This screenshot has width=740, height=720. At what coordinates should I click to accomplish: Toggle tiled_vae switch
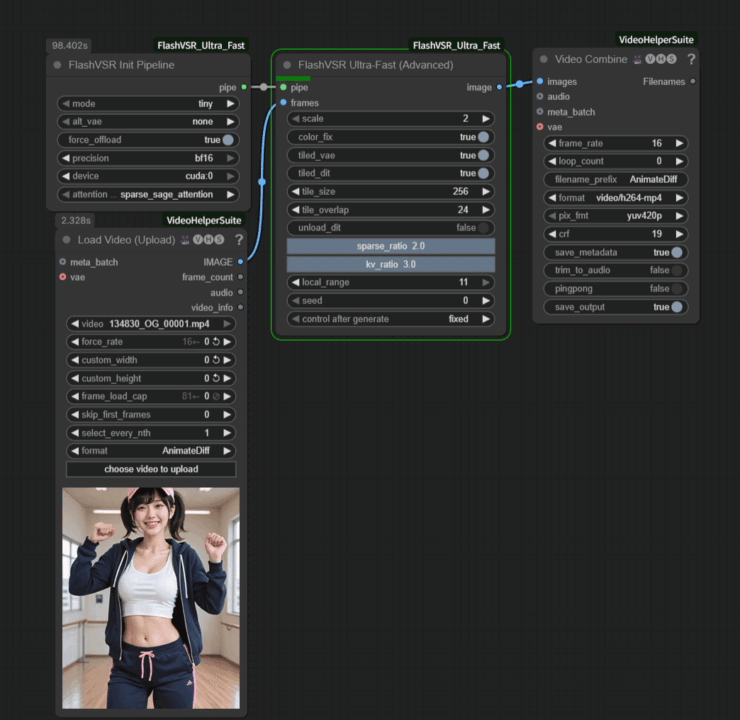click(483, 155)
